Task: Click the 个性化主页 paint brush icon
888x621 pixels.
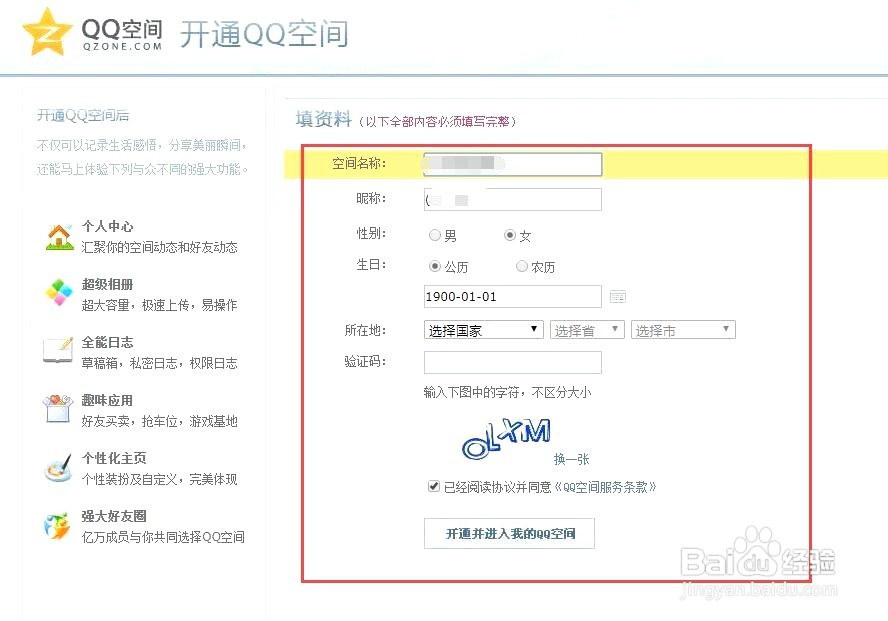Action: click(x=59, y=467)
